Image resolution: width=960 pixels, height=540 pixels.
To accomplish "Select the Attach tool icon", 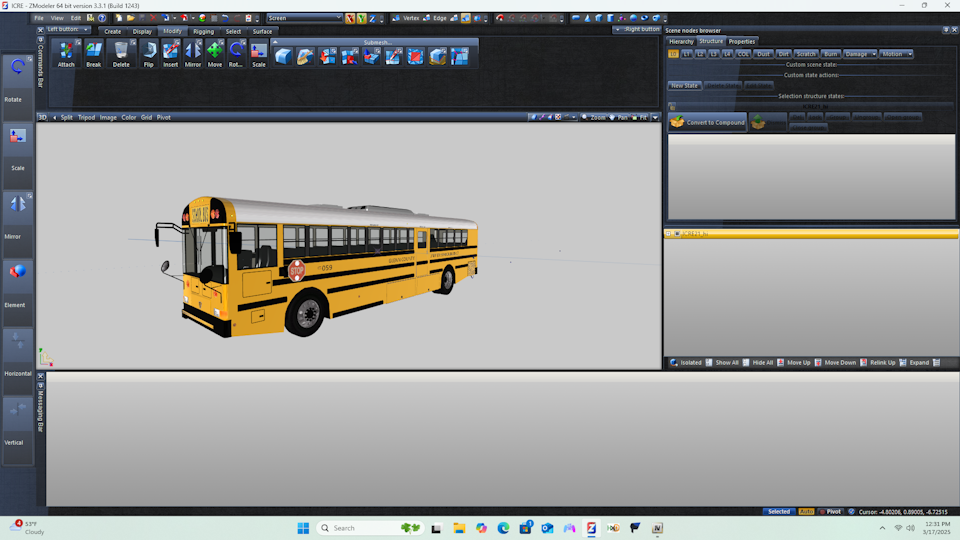I will [66, 53].
